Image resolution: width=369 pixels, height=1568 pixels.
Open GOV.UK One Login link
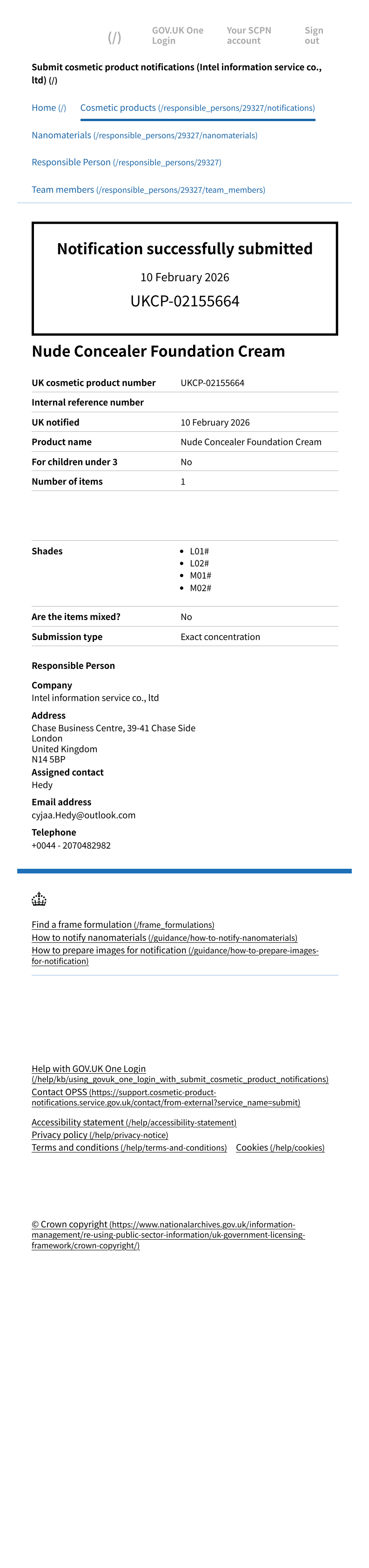click(177, 35)
